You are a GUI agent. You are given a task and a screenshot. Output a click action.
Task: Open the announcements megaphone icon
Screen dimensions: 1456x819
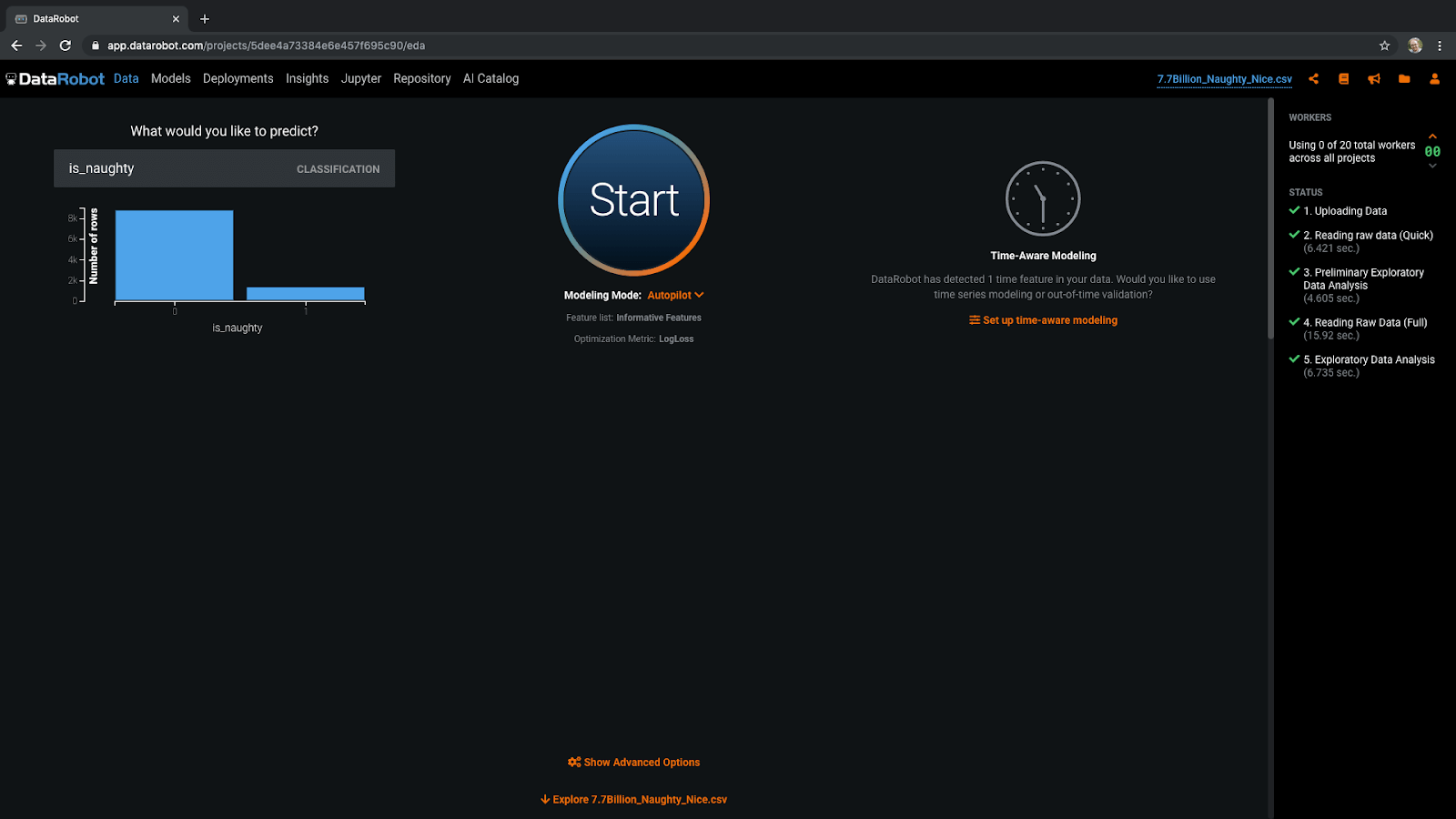(x=1374, y=79)
